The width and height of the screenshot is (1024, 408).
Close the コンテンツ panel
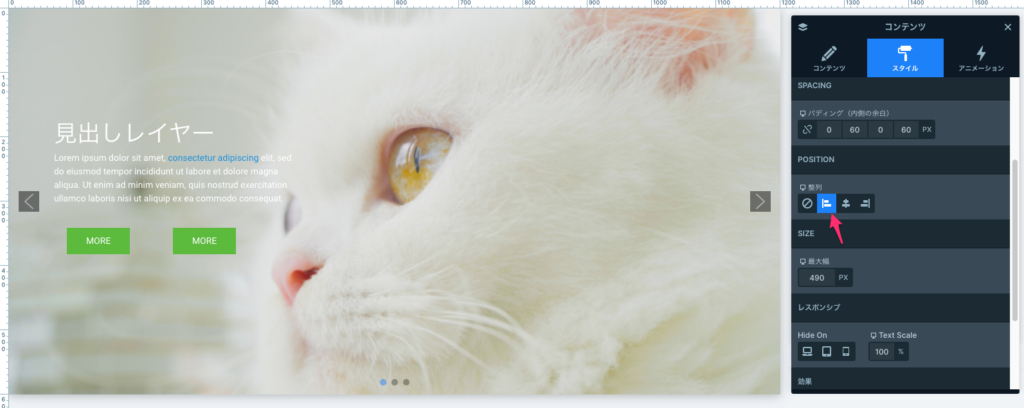(1007, 27)
